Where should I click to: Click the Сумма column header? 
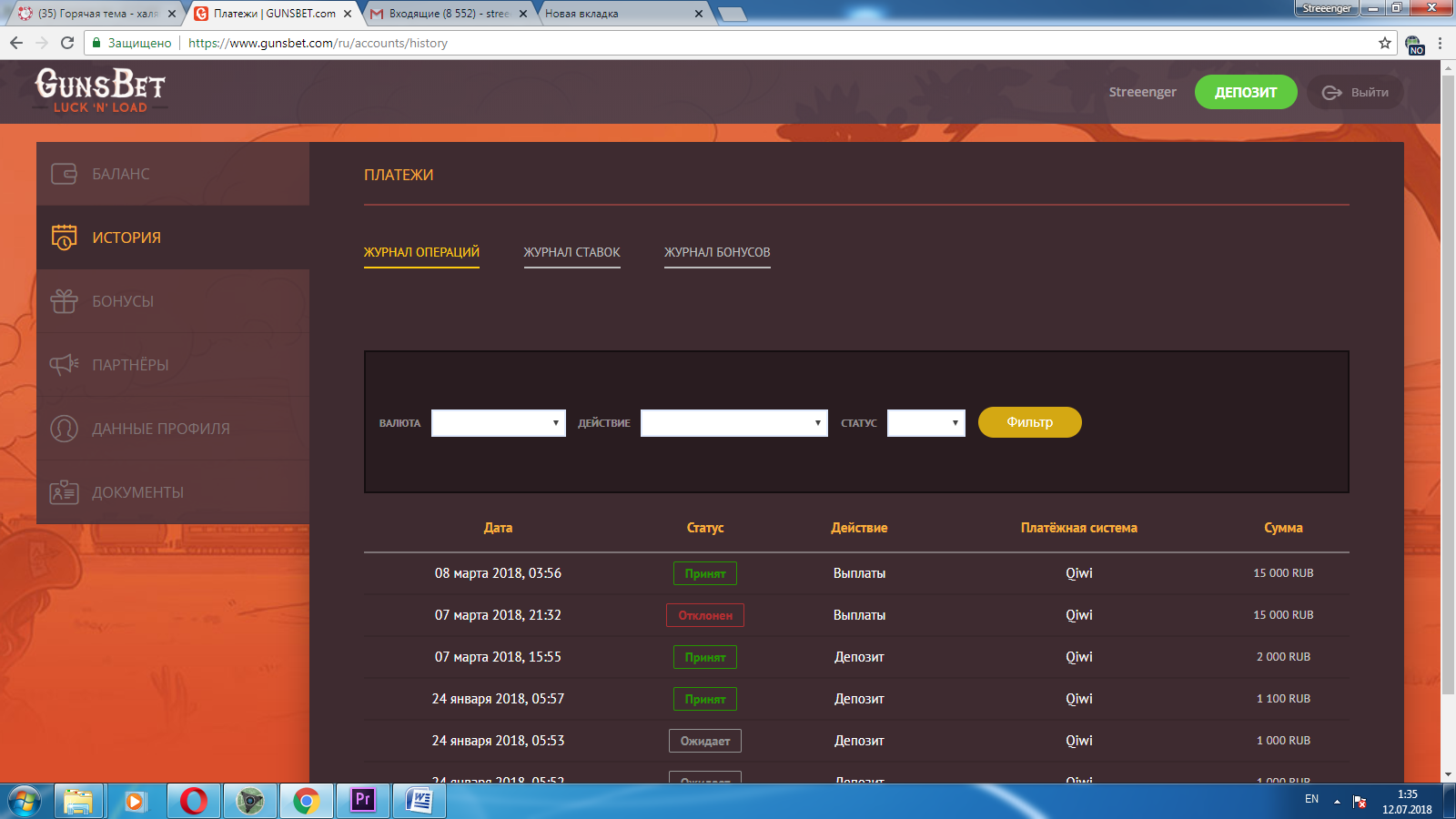tap(1283, 528)
